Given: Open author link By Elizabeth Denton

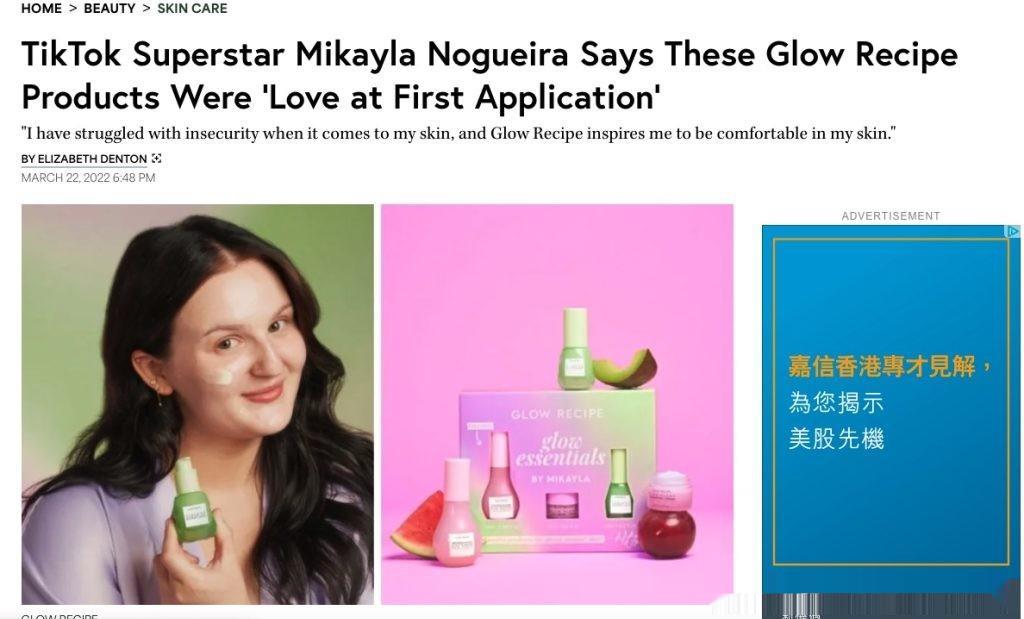Looking at the screenshot, I should [x=84, y=159].
